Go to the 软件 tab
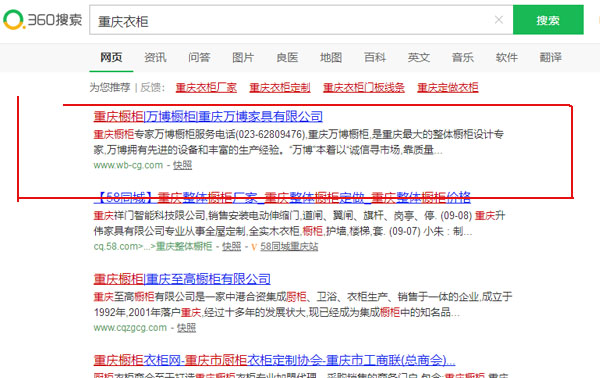600x378 pixels. click(507, 57)
